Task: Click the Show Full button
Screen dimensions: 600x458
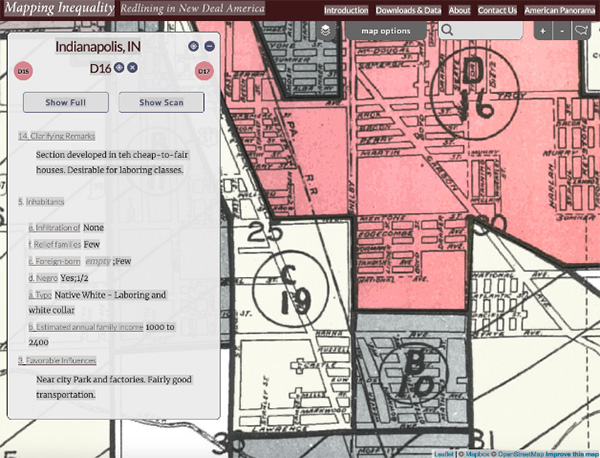Action: (66, 102)
